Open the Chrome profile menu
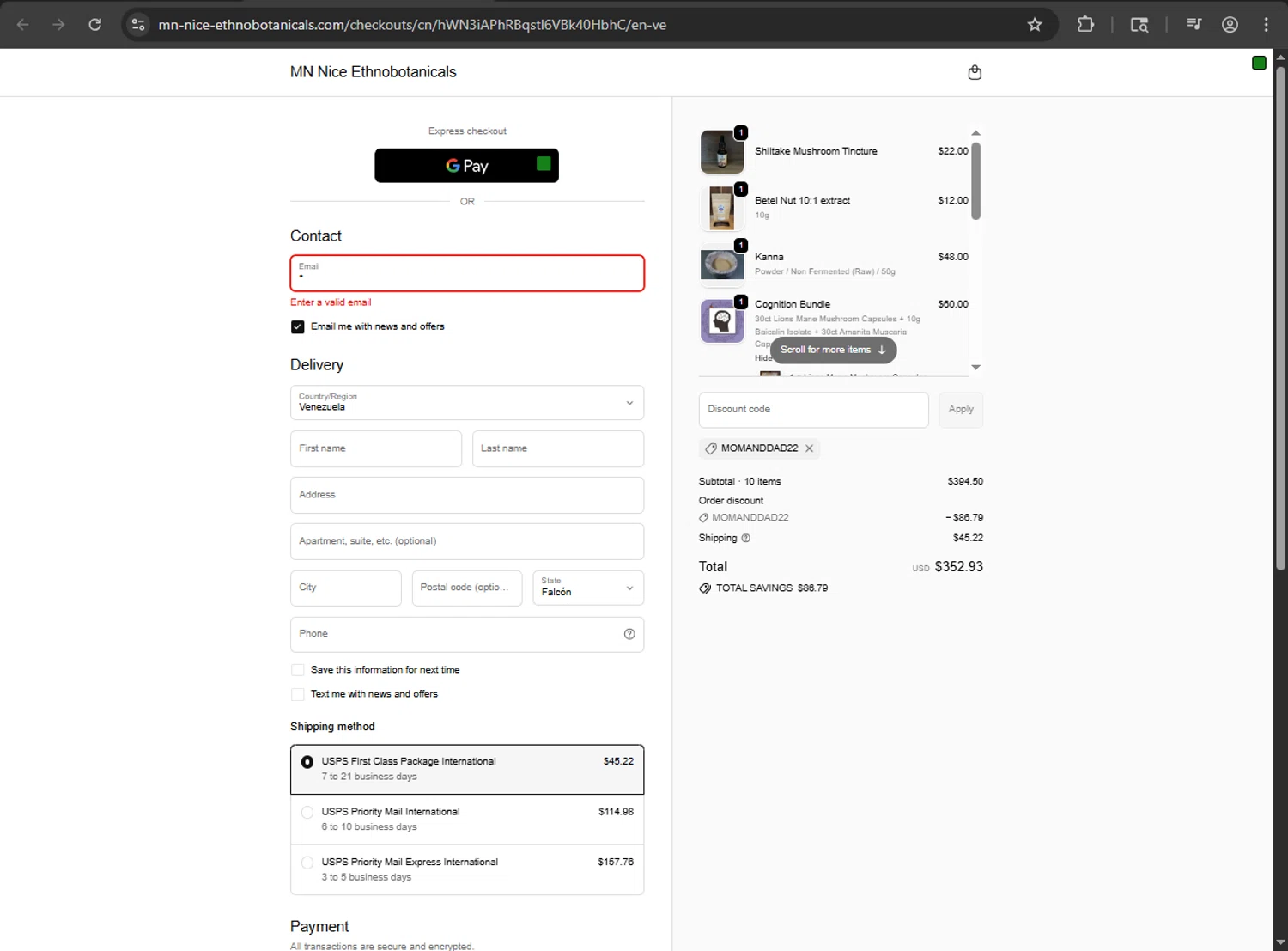 tap(1230, 25)
